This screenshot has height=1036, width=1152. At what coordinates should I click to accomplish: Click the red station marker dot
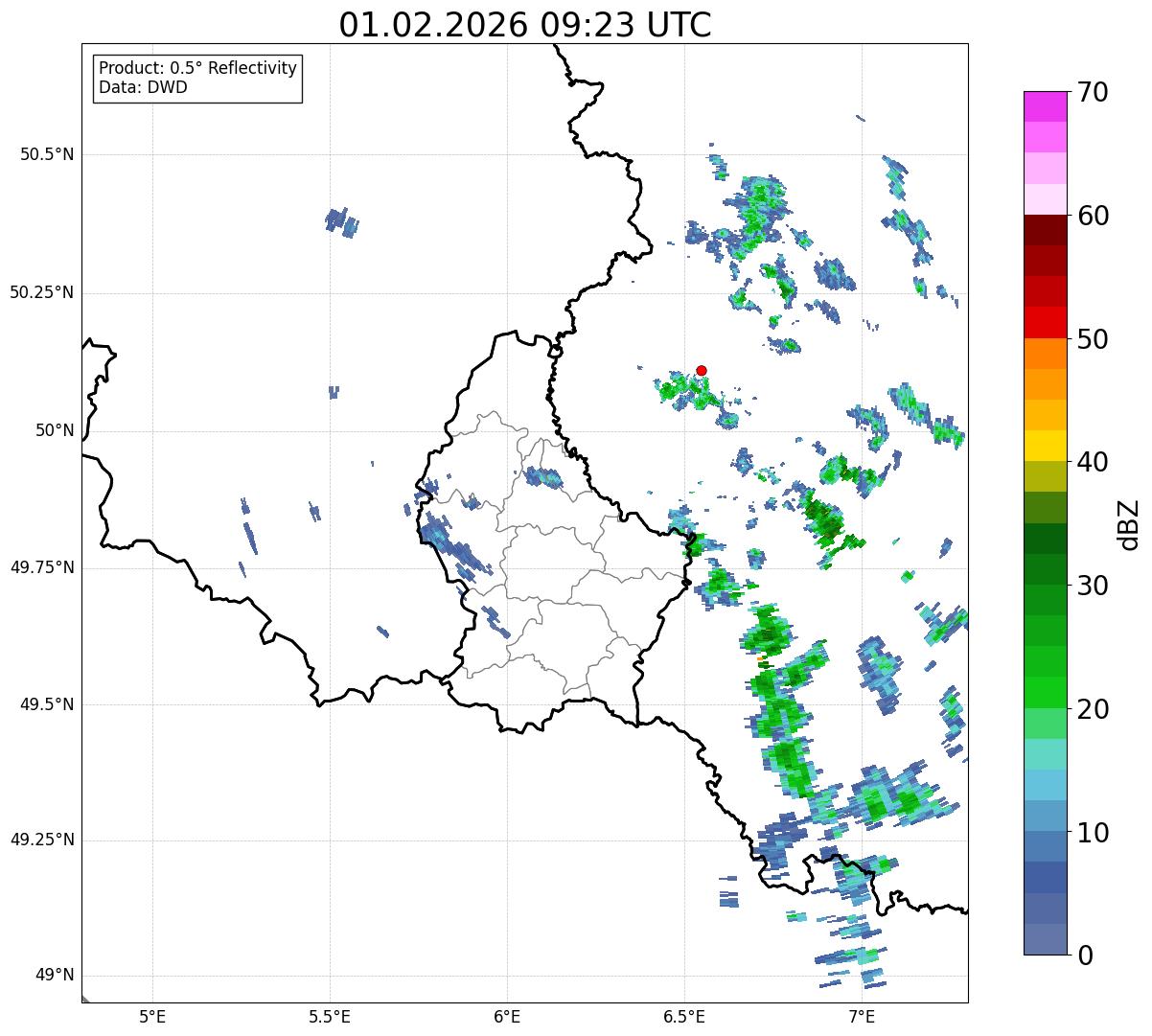(702, 370)
